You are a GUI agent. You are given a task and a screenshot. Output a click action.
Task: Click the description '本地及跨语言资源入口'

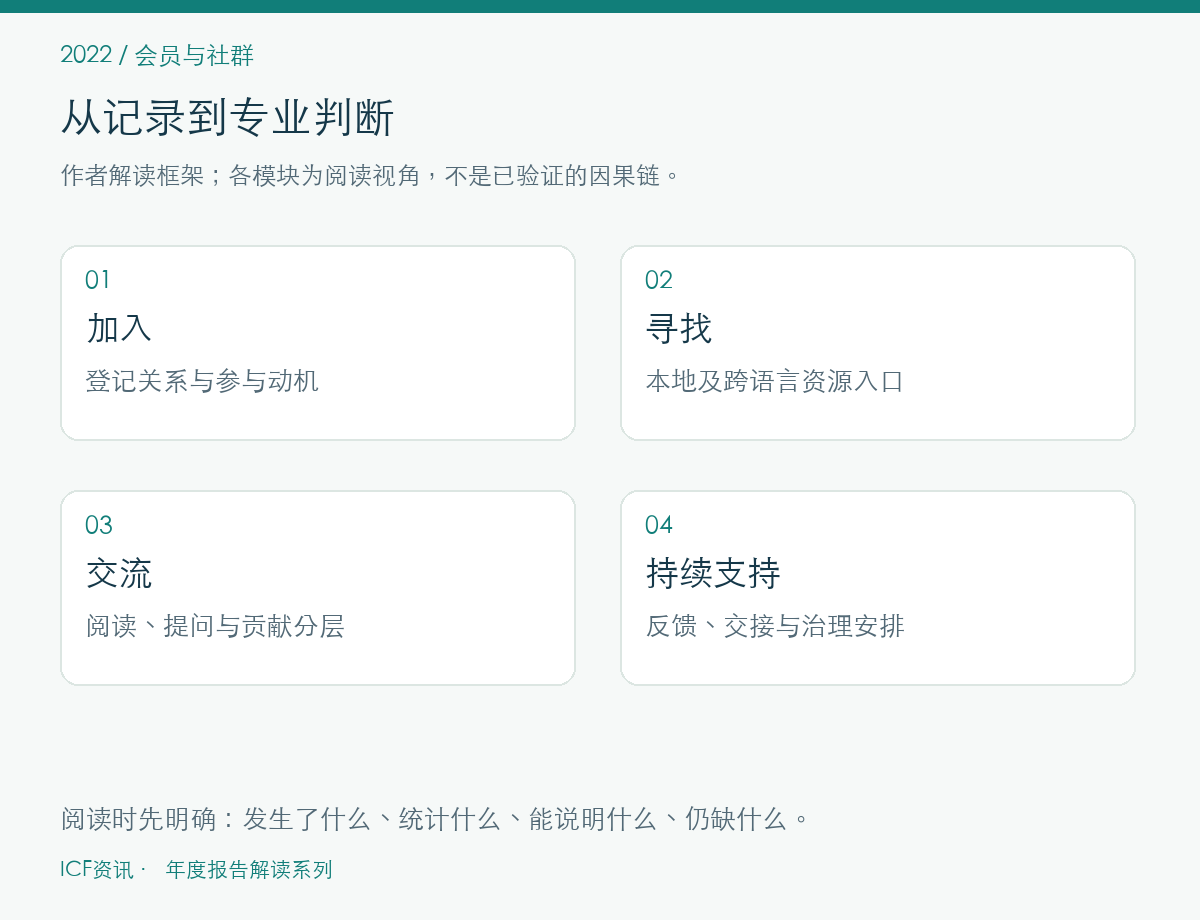pos(775,381)
